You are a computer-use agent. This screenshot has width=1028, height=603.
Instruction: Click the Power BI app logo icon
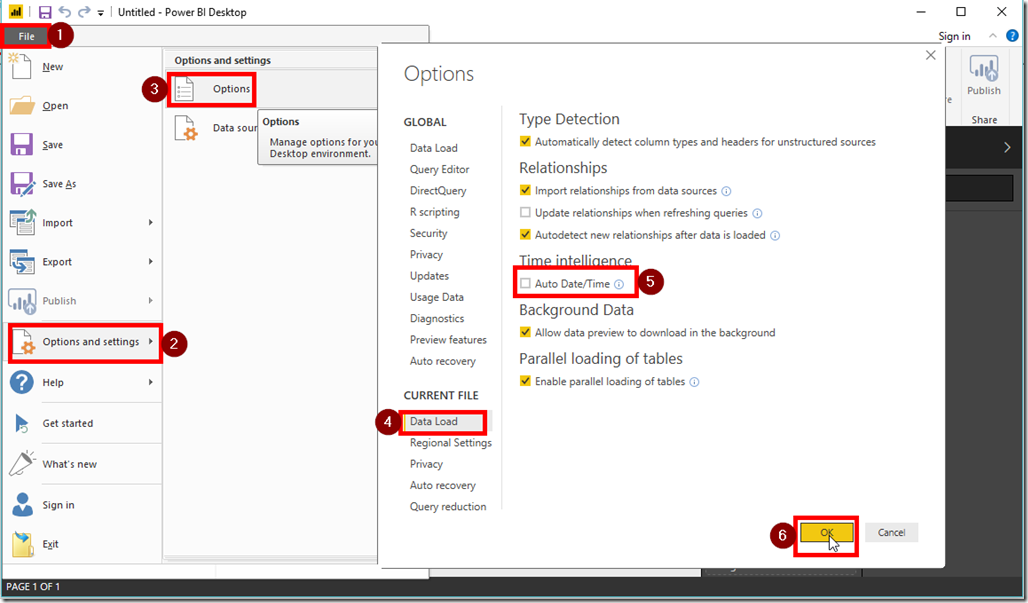[x=16, y=12]
